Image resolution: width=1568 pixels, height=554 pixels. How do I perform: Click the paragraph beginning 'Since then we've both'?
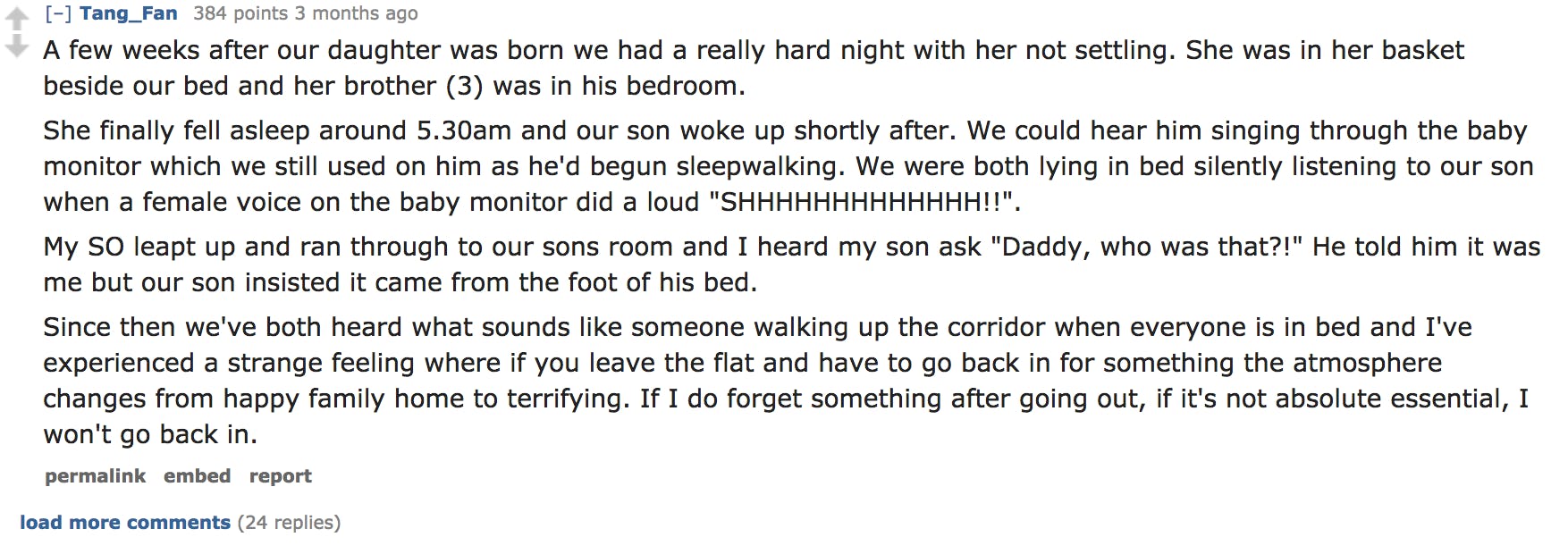tap(786, 381)
